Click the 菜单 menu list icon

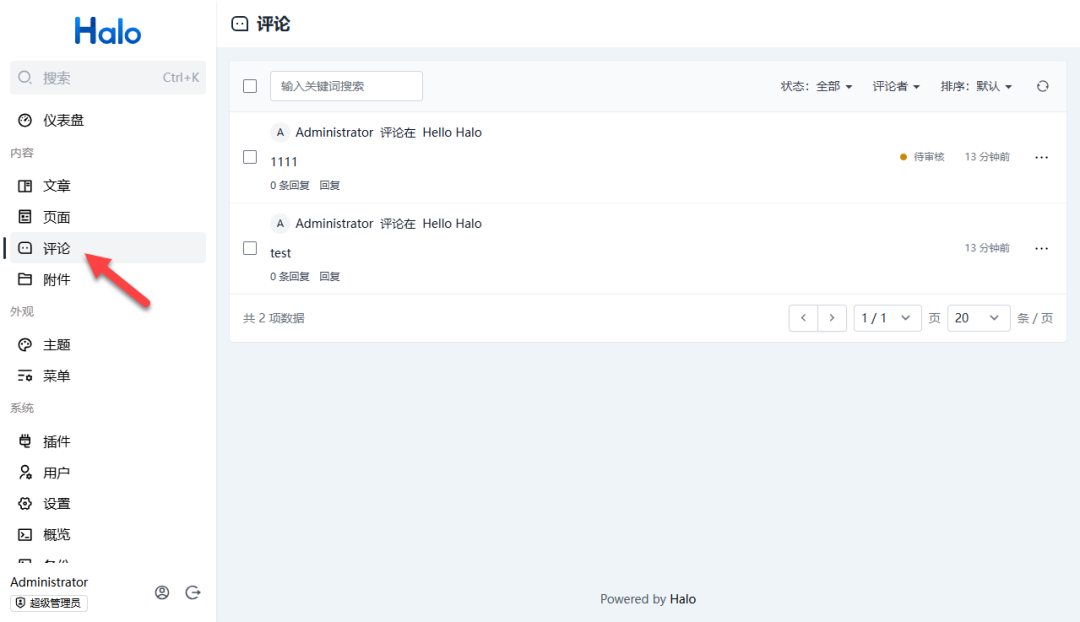(25, 375)
